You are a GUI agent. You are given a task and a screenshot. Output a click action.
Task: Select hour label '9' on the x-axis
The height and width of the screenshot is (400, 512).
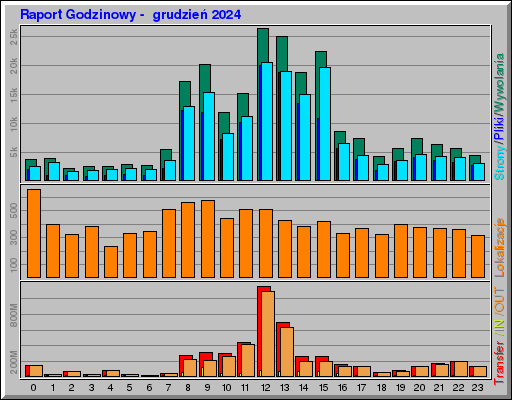207,388
